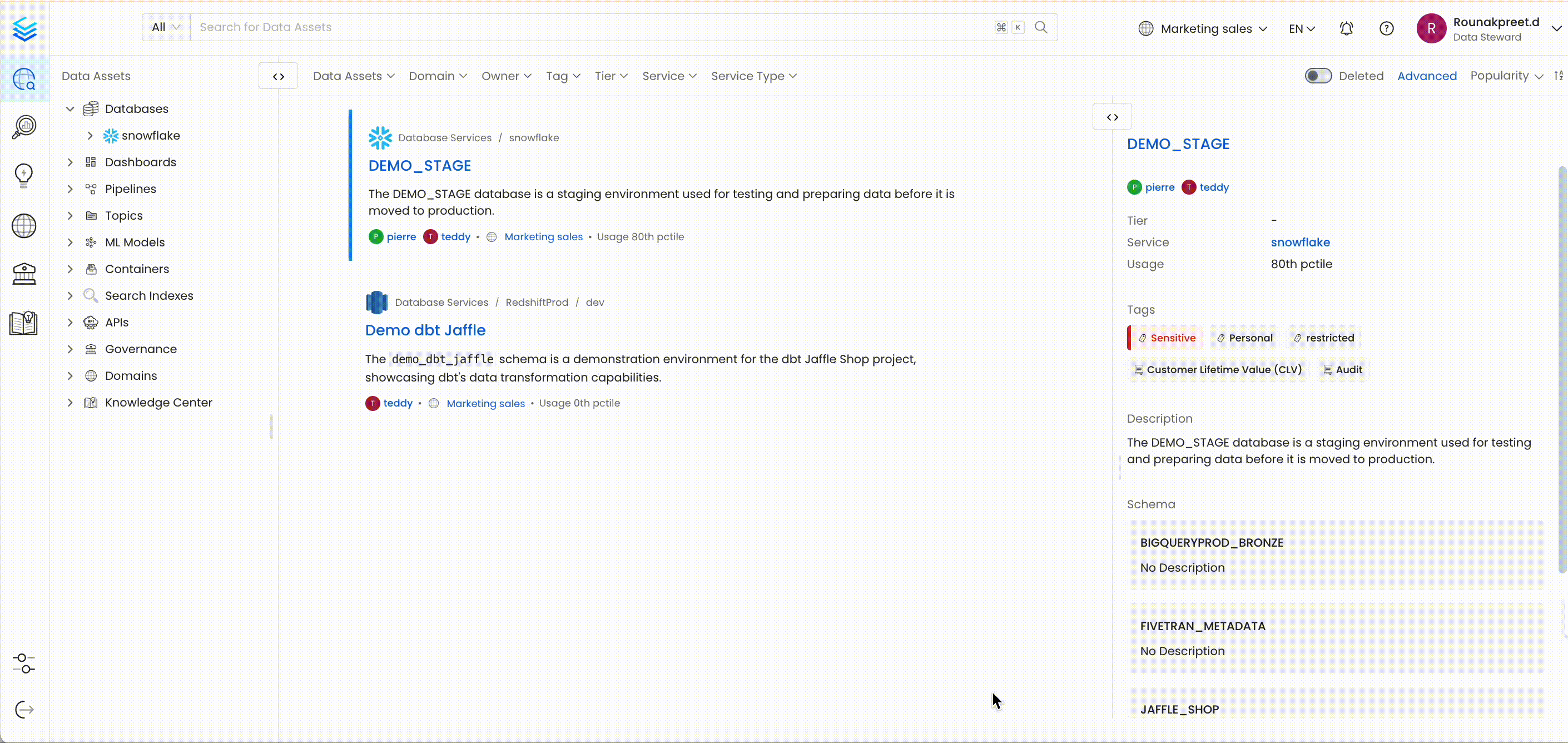Open notifications with the bell icon
This screenshot has height=743, width=1568.
(x=1346, y=28)
